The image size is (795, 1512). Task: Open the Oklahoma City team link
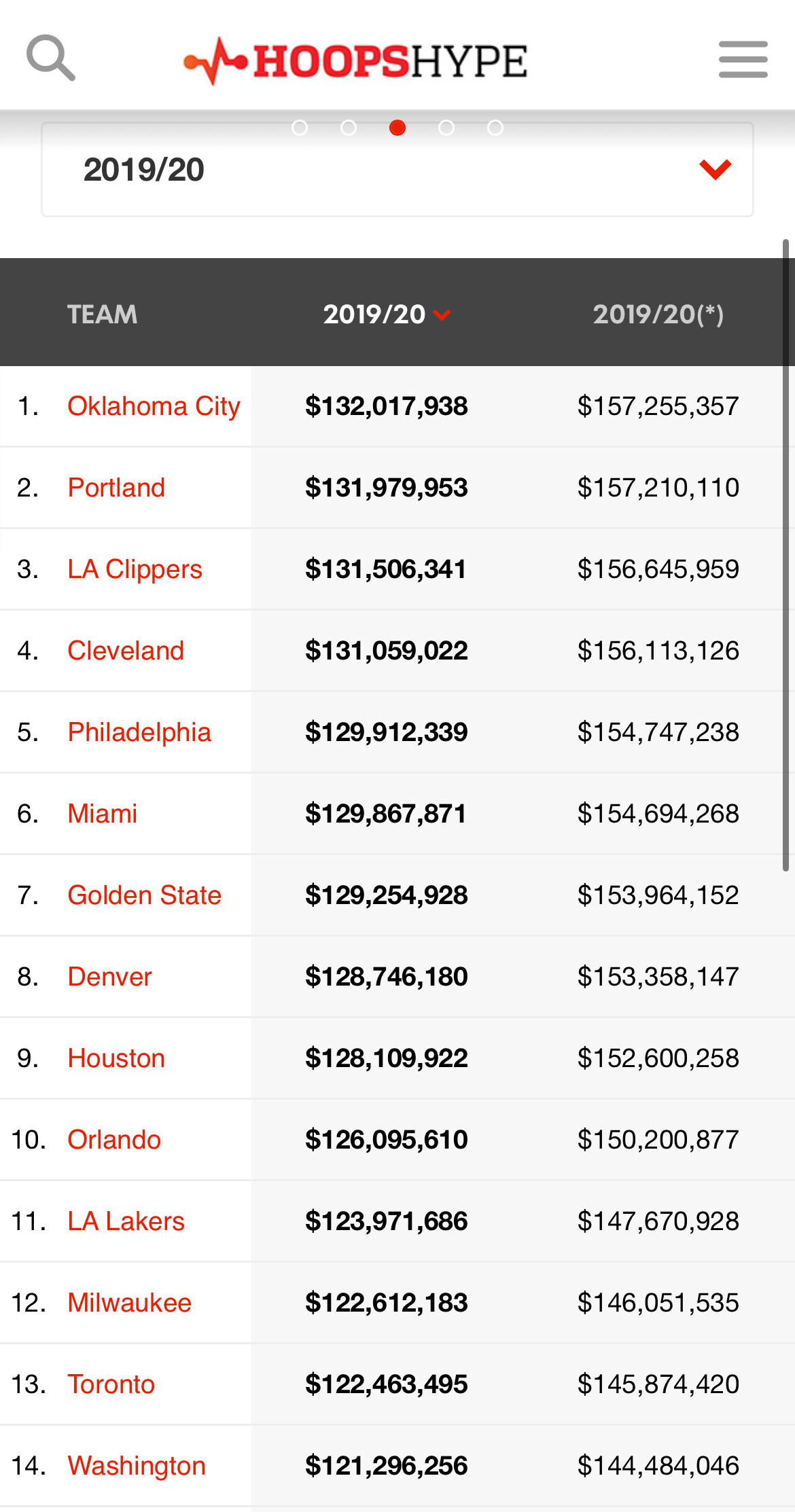154,406
